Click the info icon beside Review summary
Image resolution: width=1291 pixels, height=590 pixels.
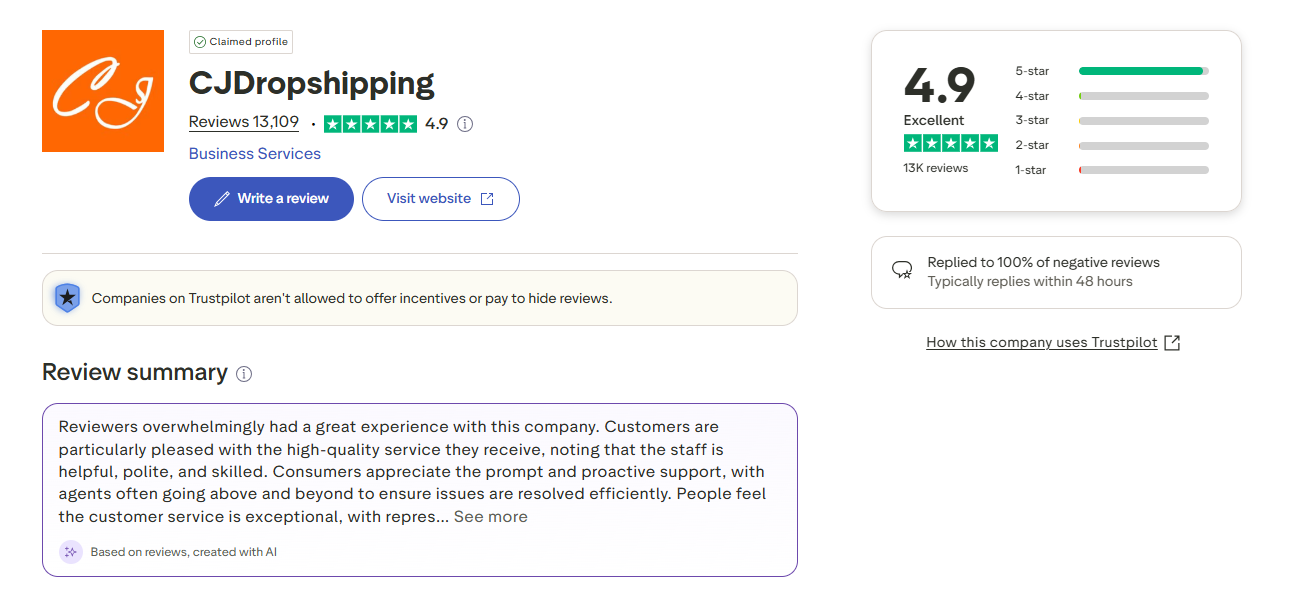click(x=244, y=373)
